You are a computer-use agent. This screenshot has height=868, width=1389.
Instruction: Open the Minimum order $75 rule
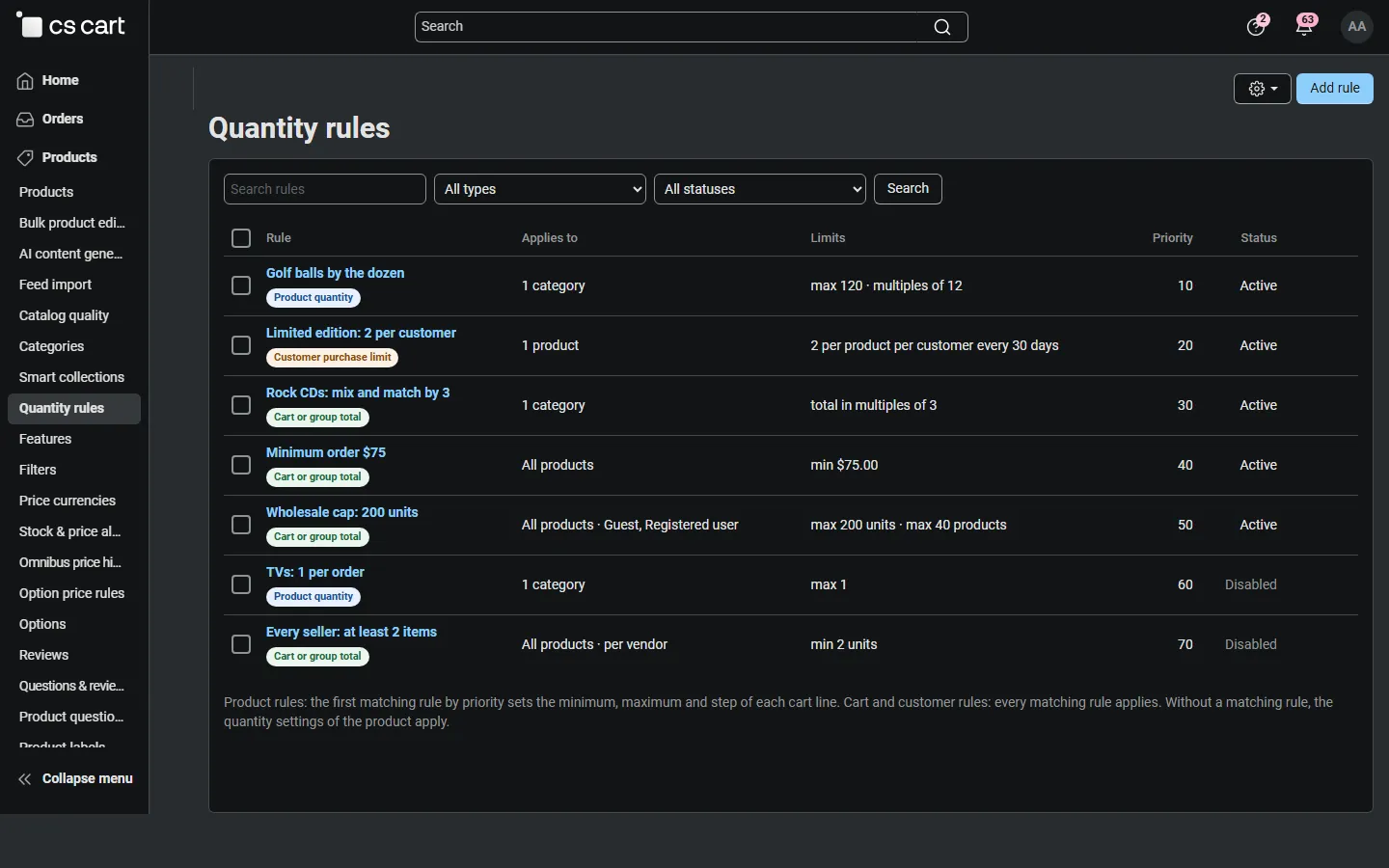(326, 452)
